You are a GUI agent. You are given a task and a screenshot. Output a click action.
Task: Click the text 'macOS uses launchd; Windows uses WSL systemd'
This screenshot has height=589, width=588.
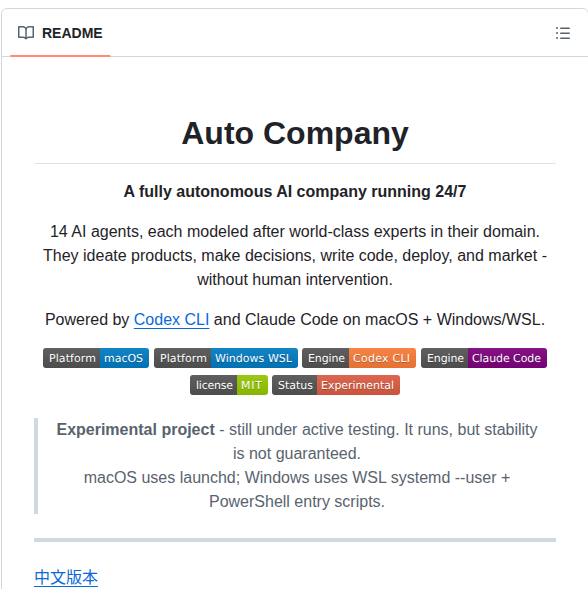(x=267, y=477)
